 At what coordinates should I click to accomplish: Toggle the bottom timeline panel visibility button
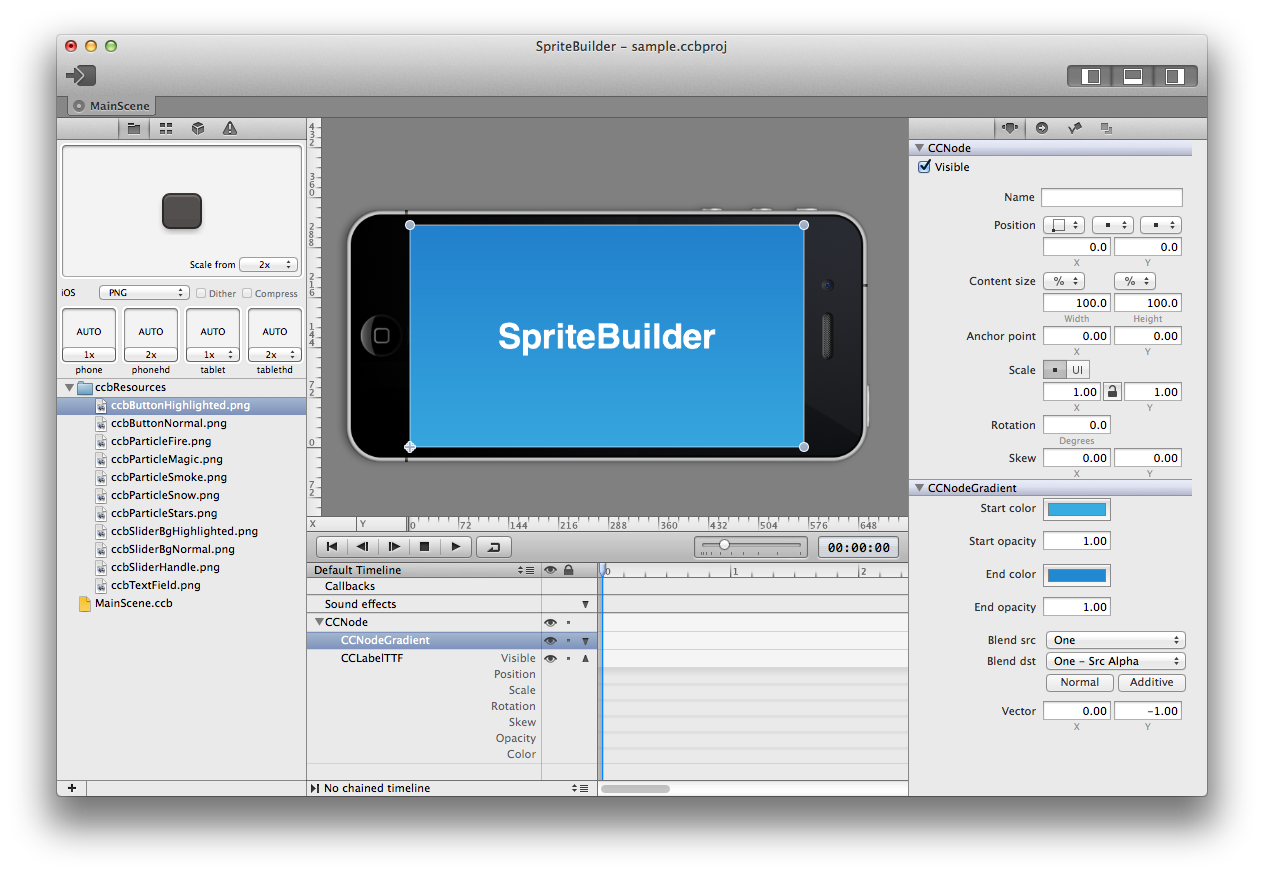(1133, 76)
